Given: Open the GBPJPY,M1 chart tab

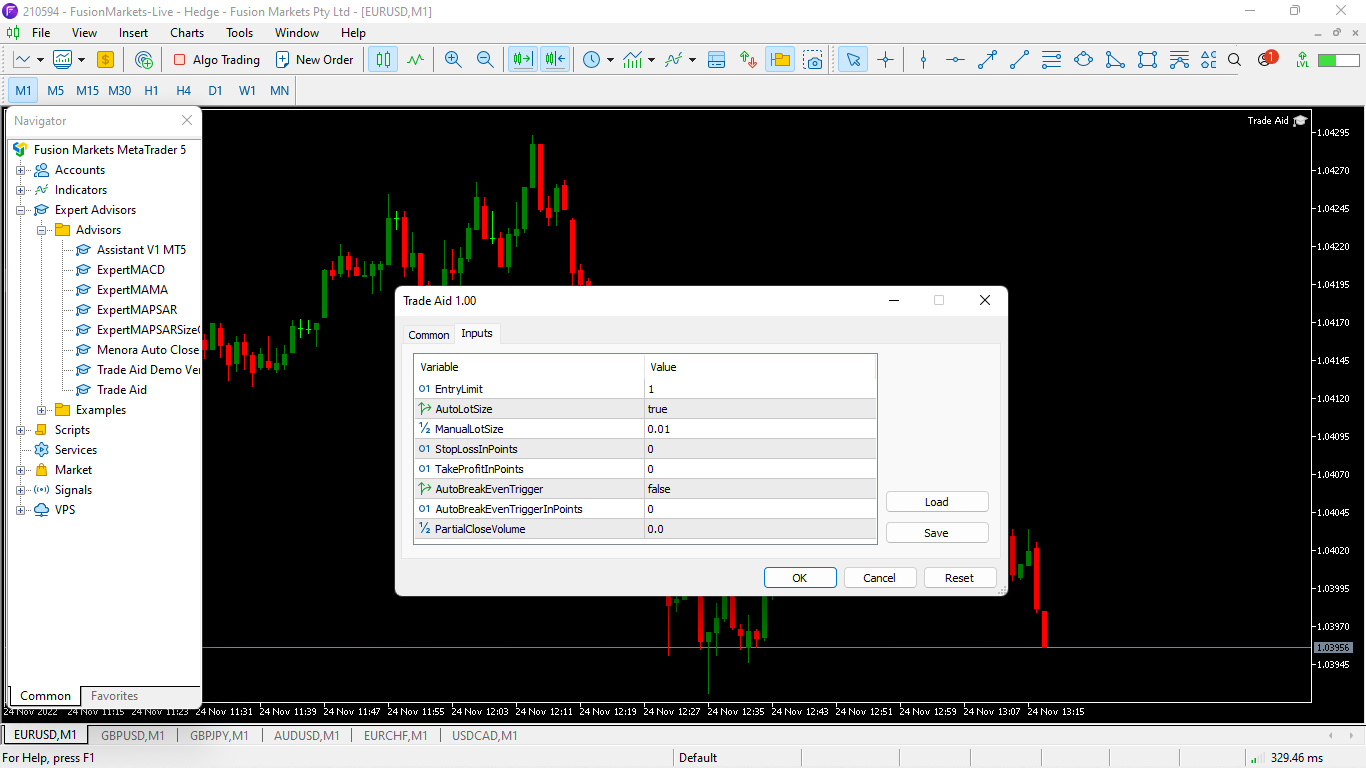Looking at the screenshot, I should click(219, 736).
